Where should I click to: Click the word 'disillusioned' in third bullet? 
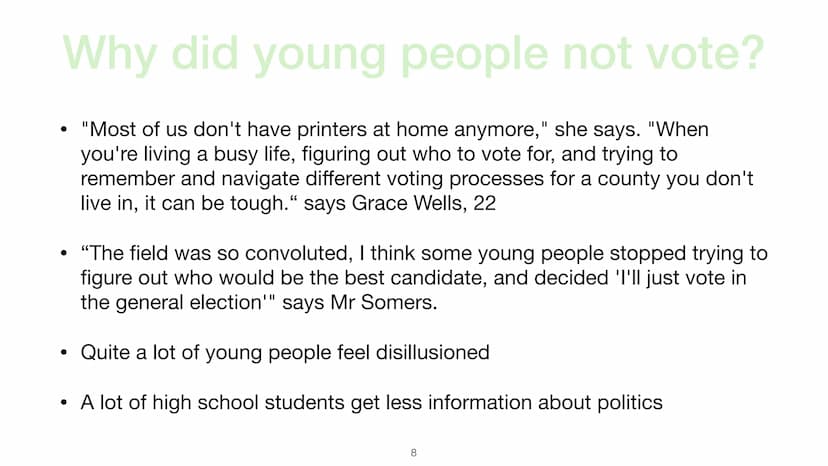(432, 352)
